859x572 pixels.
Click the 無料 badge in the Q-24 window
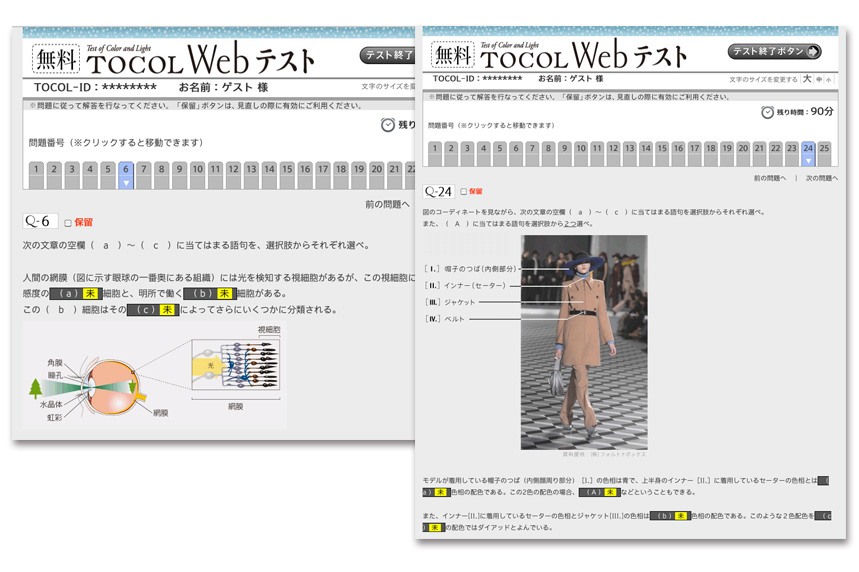tap(453, 52)
